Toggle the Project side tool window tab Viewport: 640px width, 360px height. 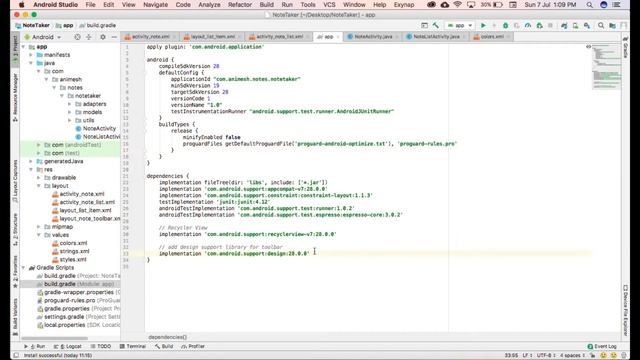coord(15,49)
